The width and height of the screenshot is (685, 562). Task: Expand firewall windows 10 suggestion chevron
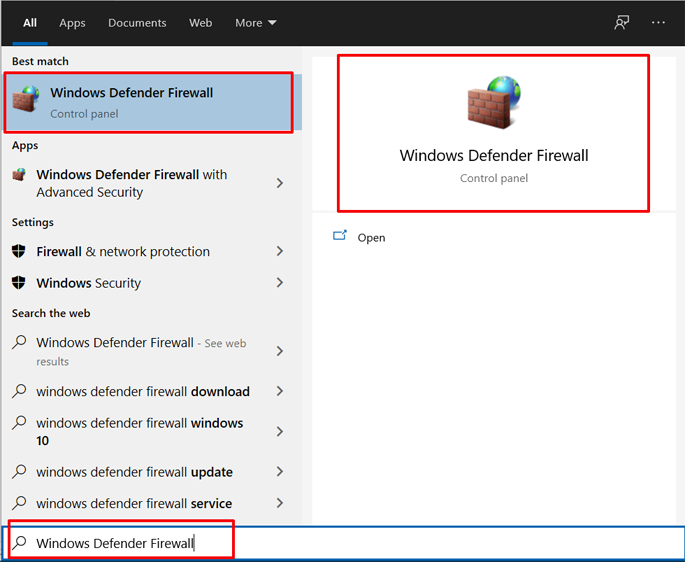[280, 432]
